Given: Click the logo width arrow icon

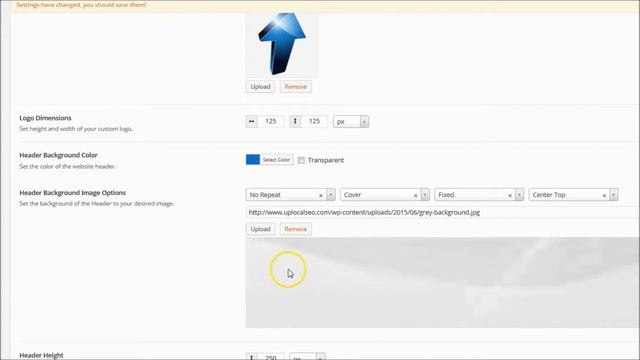Looking at the screenshot, I should [251, 121].
